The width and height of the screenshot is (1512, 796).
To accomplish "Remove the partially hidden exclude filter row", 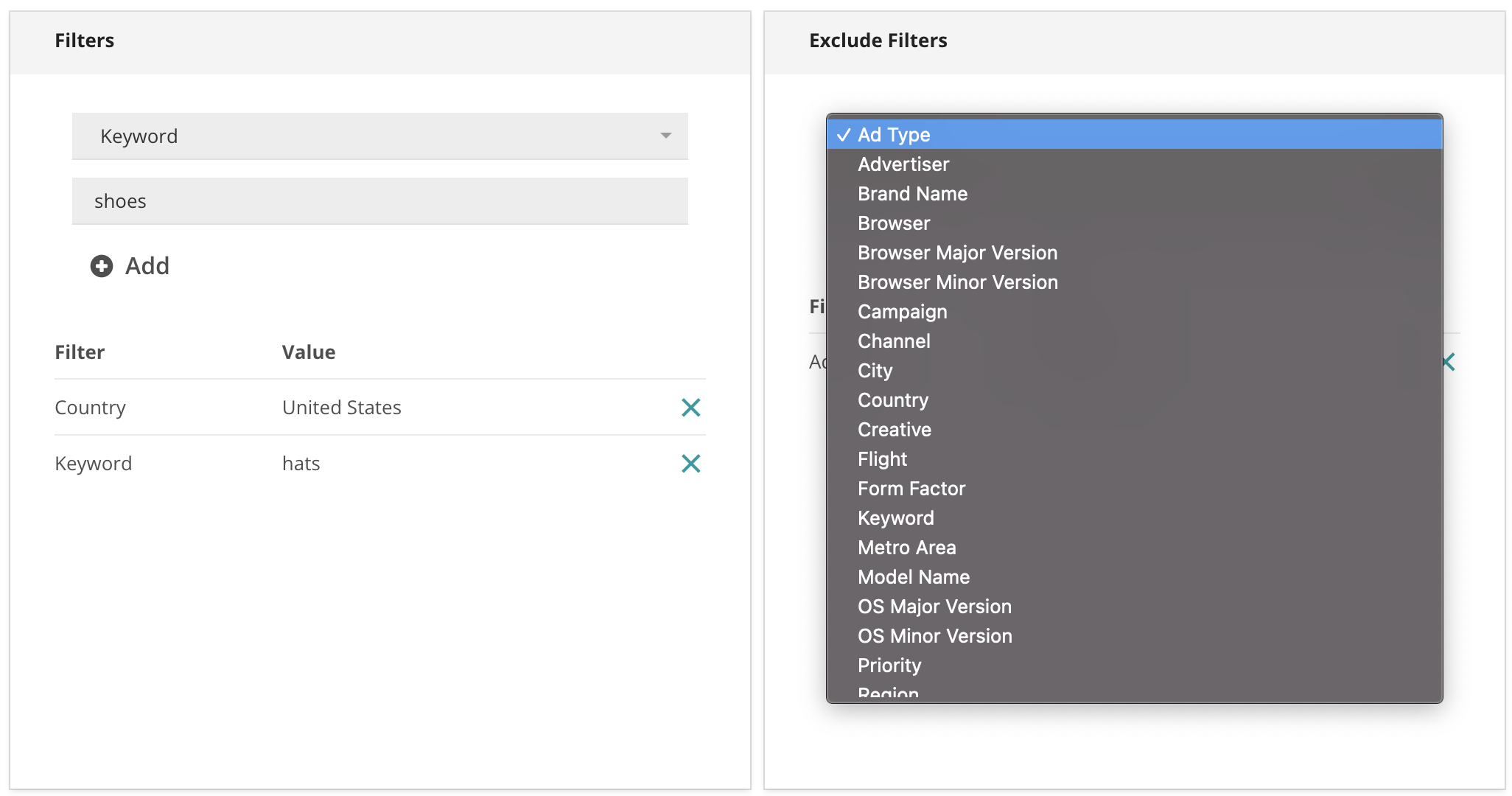I will click(1449, 362).
